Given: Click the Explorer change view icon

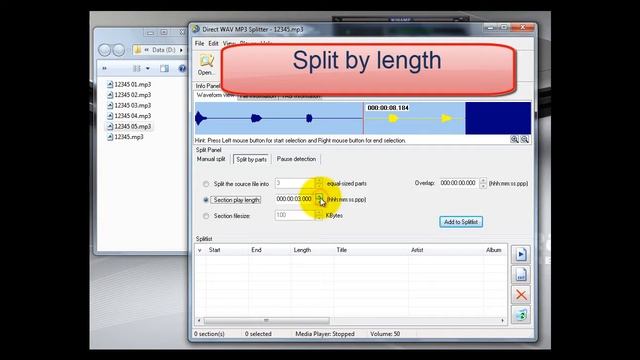Looking at the screenshot, I should tap(136, 68).
